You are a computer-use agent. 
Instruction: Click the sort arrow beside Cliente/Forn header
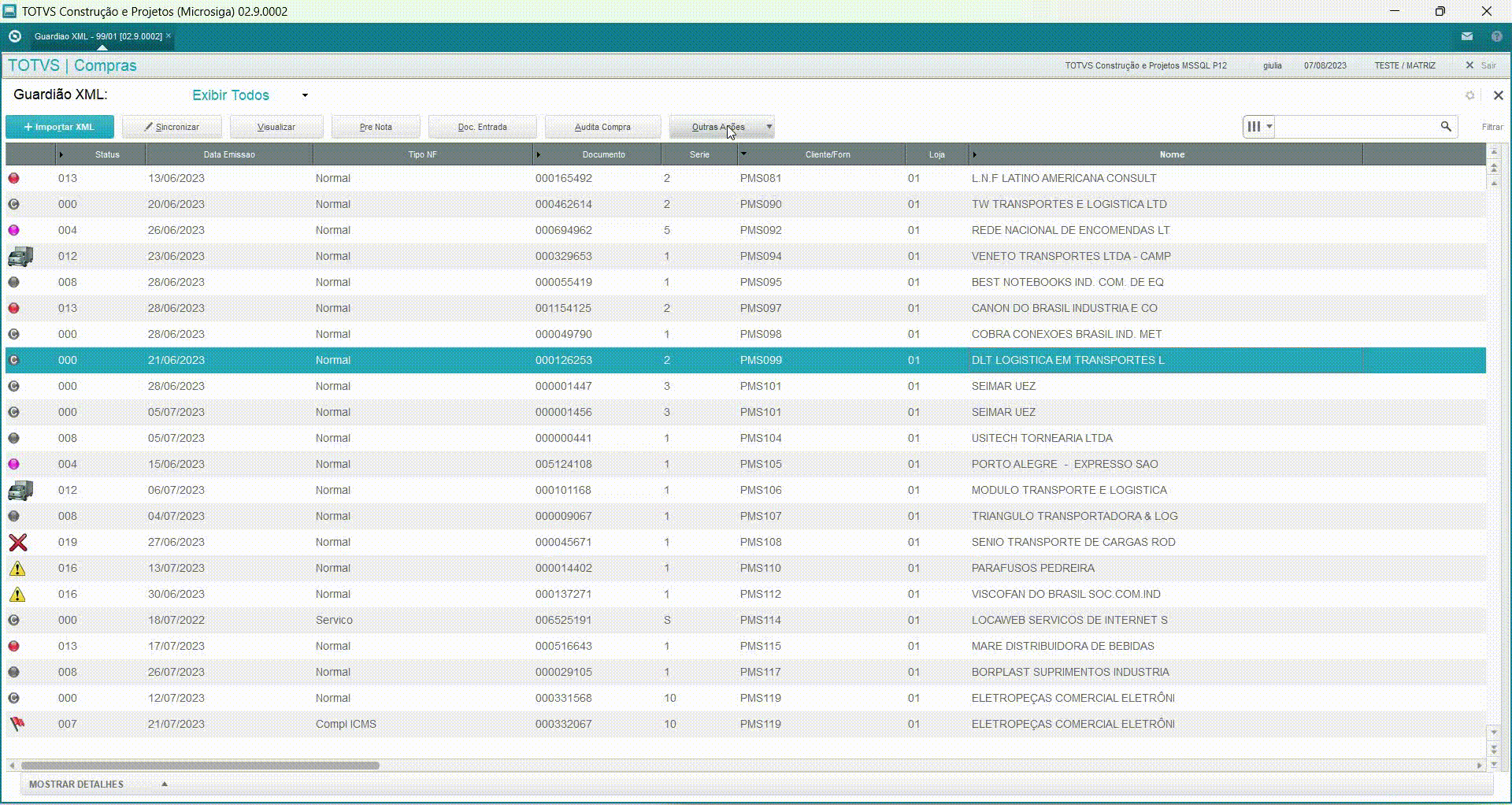tap(743, 154)
